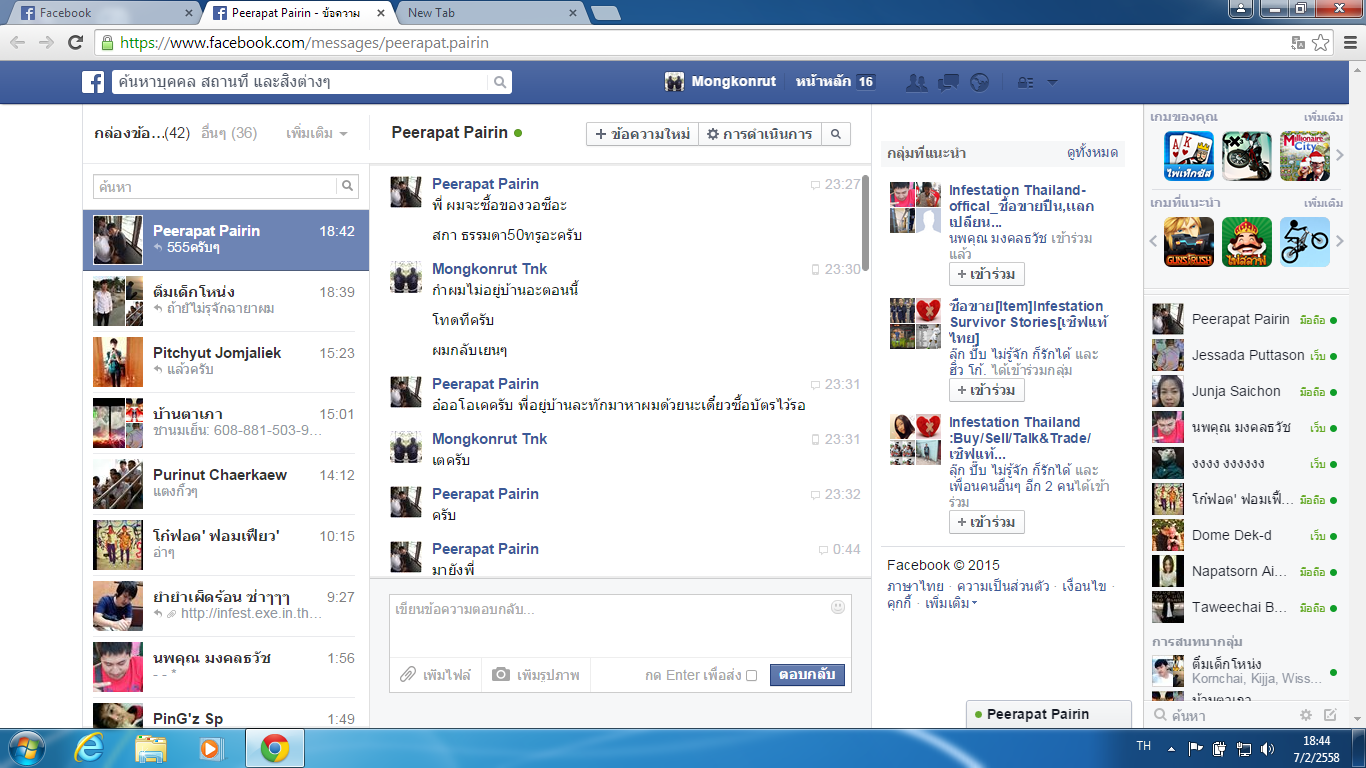1366x768 pixels.
Task: Open บ้านตาเภา conversation in inbox
Action: pyautogui.click(x=226, y=423)
